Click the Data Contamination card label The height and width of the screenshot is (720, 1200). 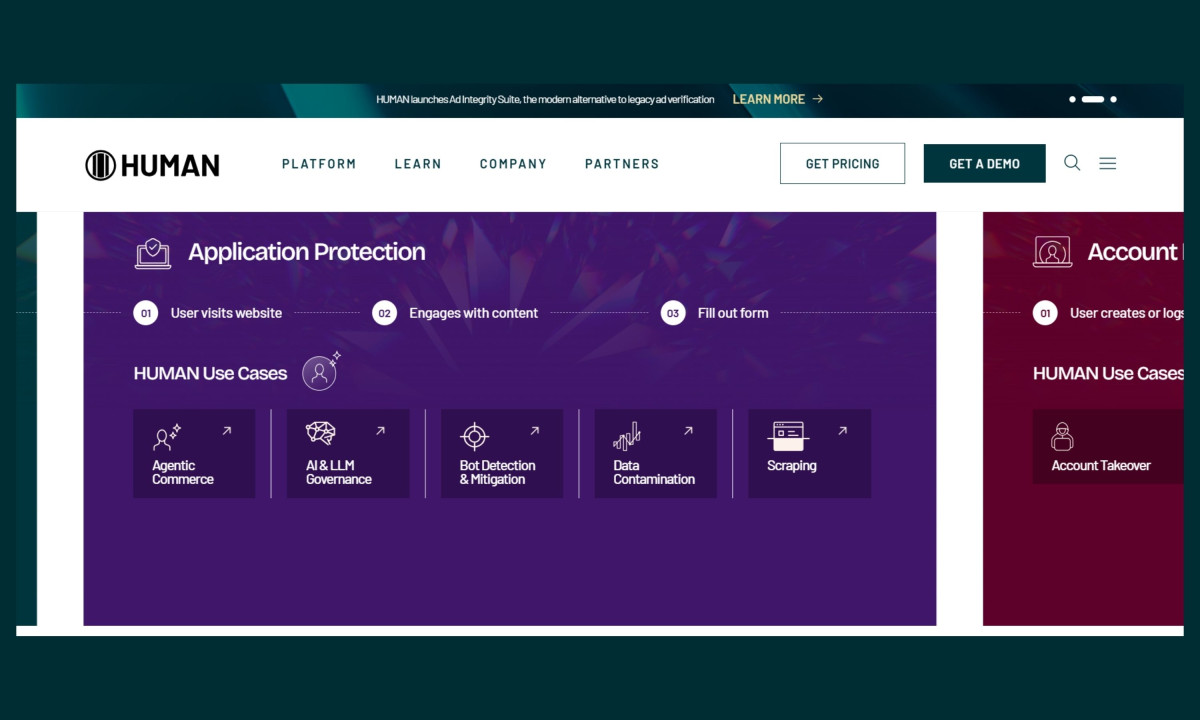click(654, 472)
